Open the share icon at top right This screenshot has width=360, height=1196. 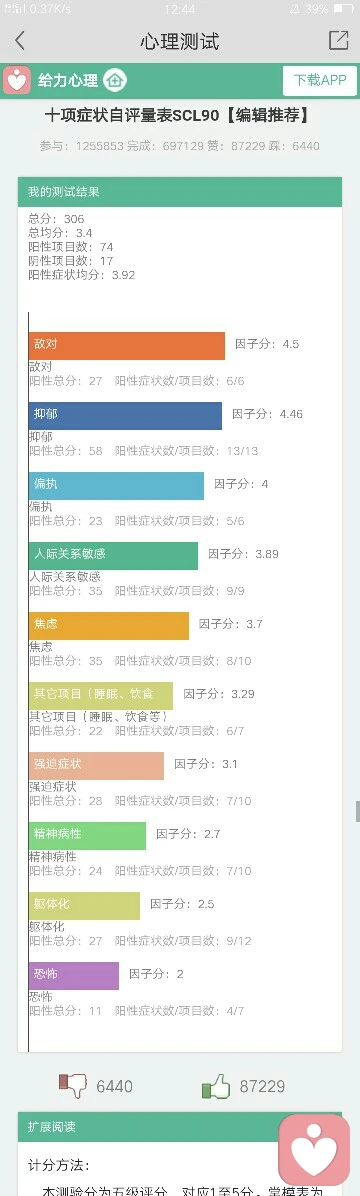(338, 40)
